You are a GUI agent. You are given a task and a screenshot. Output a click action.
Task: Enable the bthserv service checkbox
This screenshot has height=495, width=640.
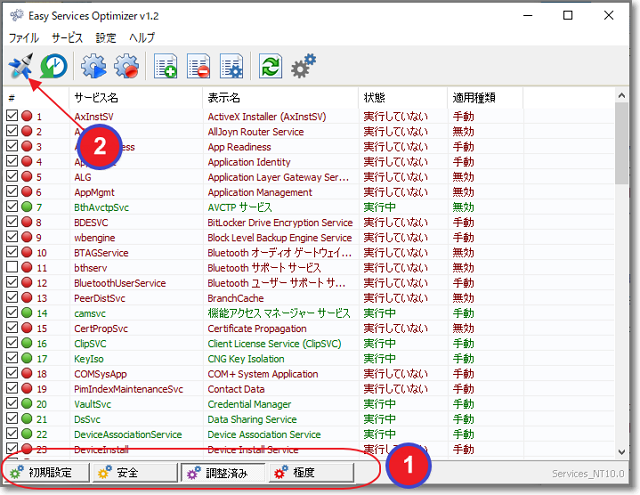click(x=12, y=268)
